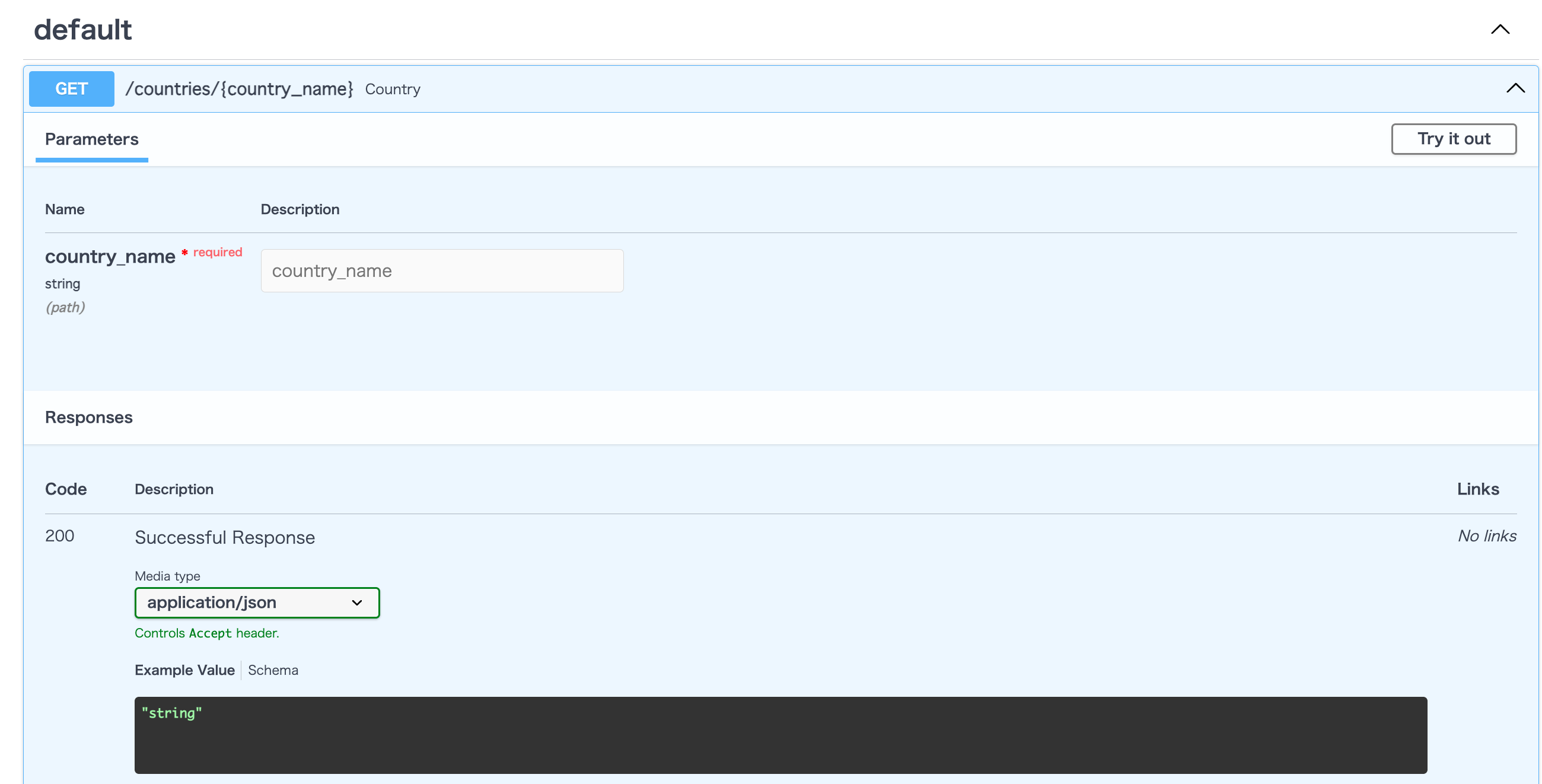Click the Responses section header
The height and width of the screenshot is (784, 1542).
click(x=88, y=417)
